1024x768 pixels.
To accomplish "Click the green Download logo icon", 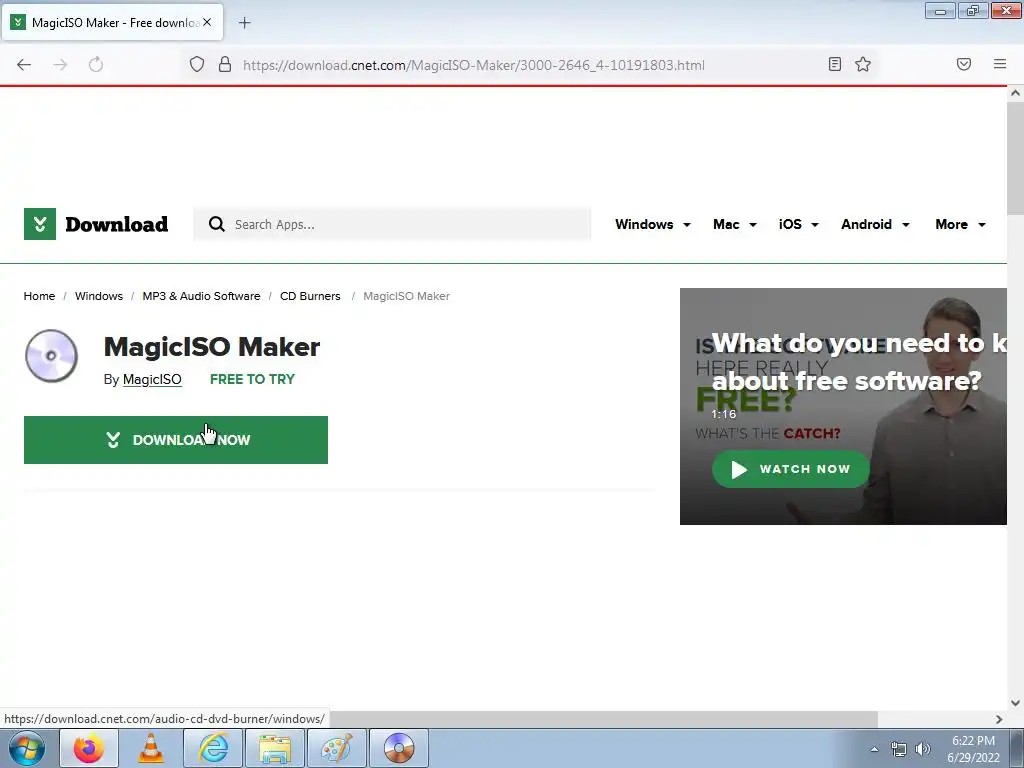I will click(40, 224).
